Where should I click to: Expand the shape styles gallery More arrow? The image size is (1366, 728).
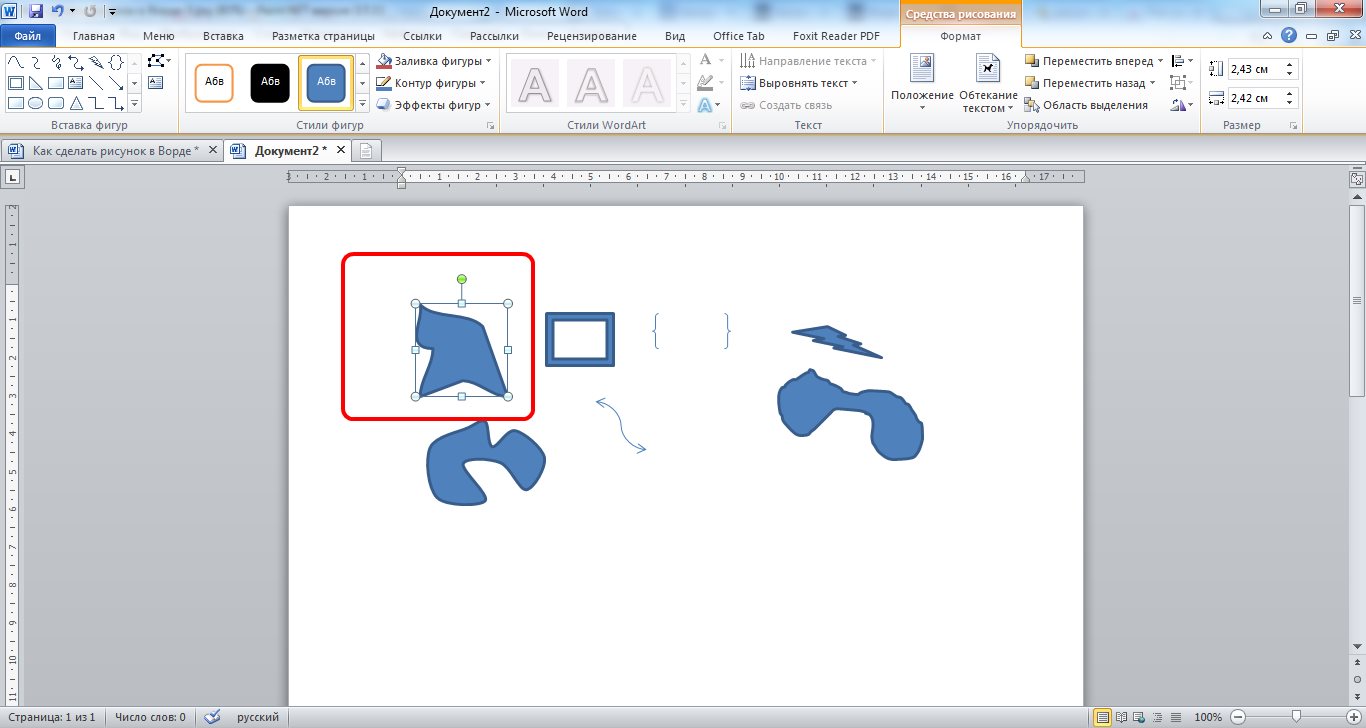[x=362, y=103]
